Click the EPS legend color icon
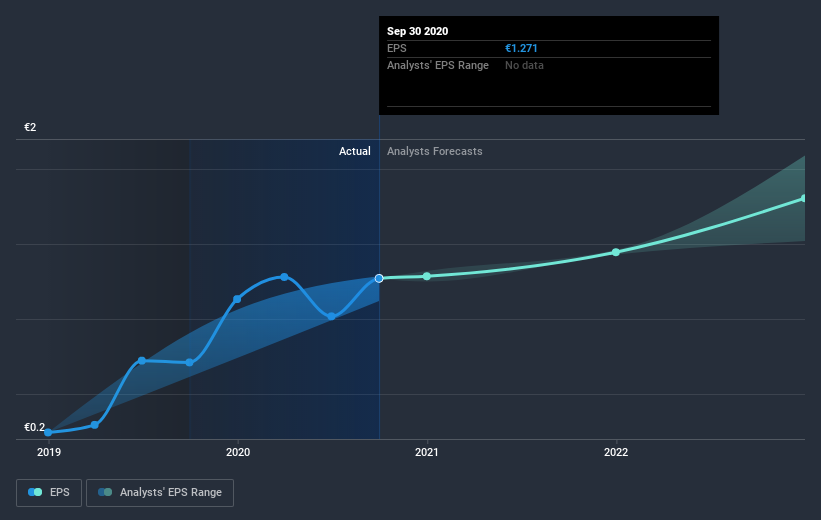 pos(35,492)
